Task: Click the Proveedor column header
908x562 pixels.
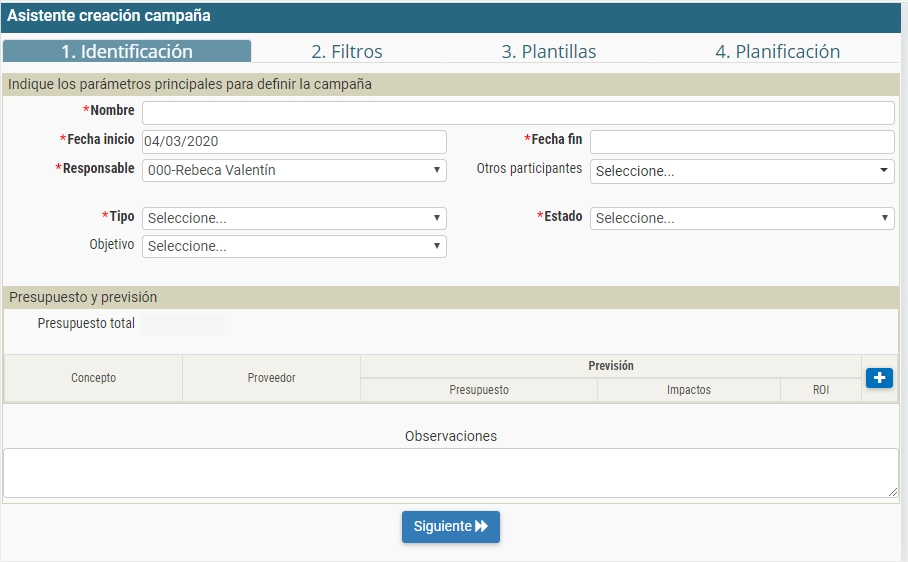Action: coord(271,378)
